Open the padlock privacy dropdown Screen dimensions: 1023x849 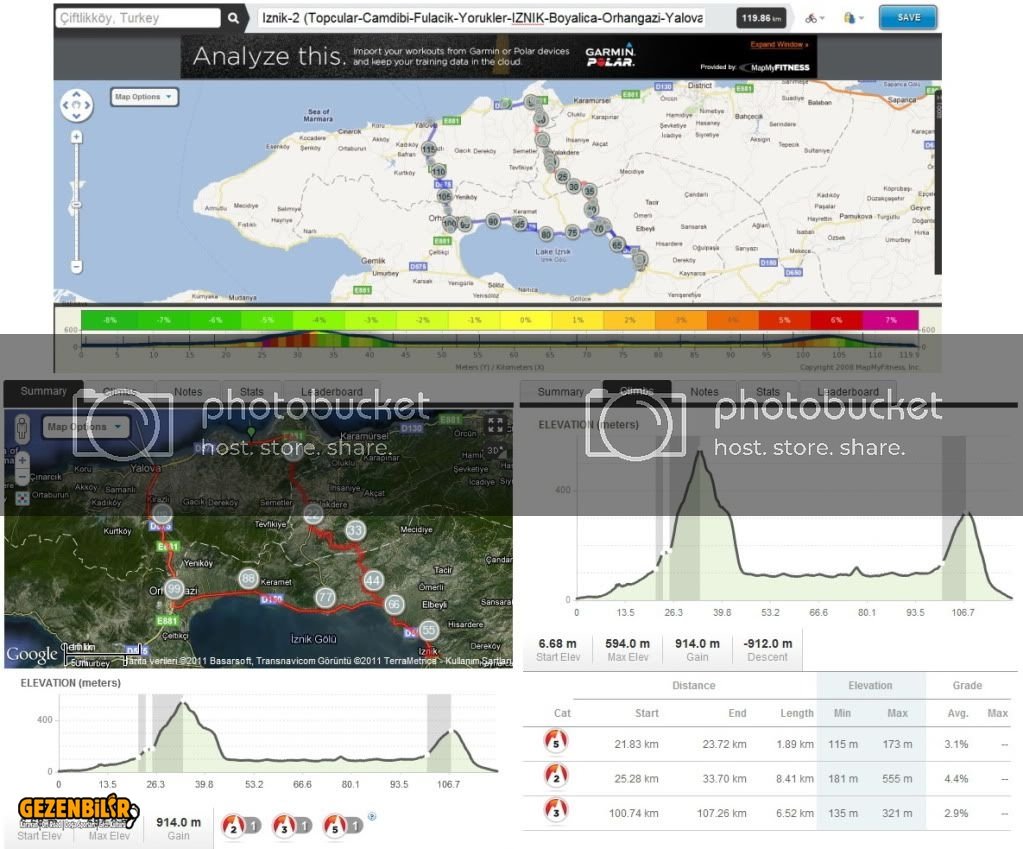click(853, 18)
